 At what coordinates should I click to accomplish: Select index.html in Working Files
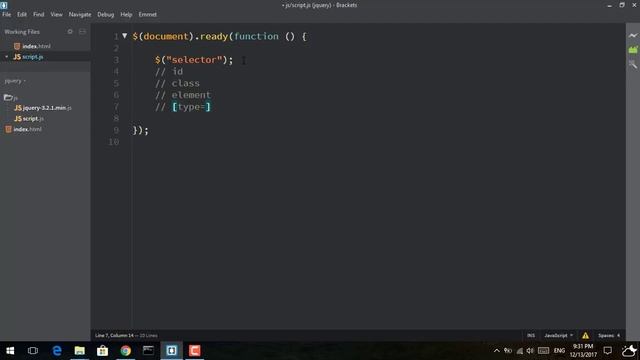tap(36, 46)
